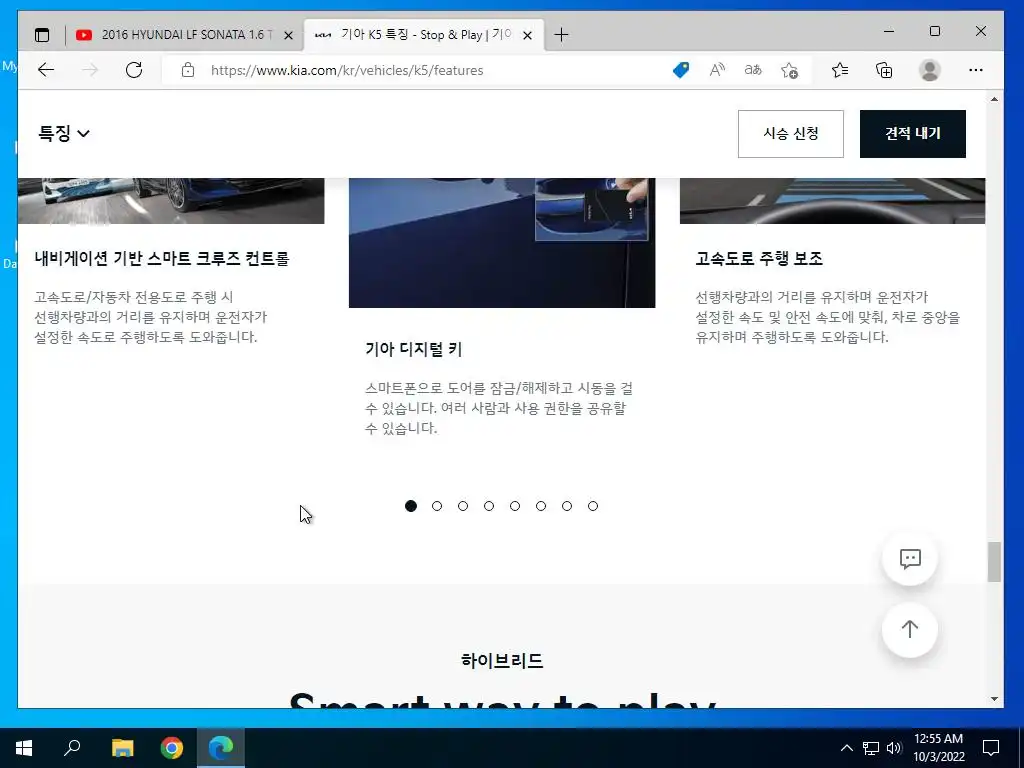This screenshot has height=768, width=1024.
Task: Select the fourth carousel dot
Action: click(489, 506)
